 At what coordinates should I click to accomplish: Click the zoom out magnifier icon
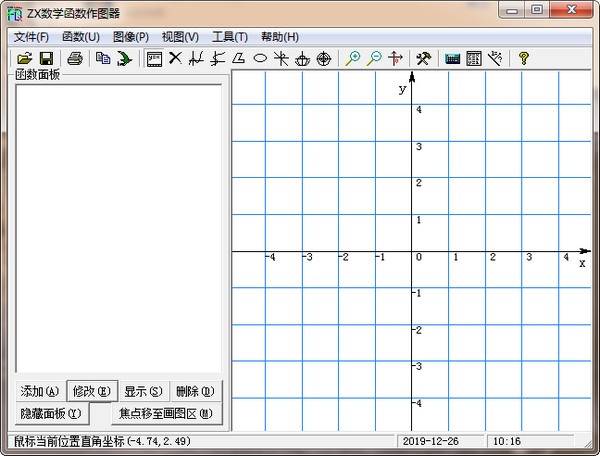[x=374, y=59]
